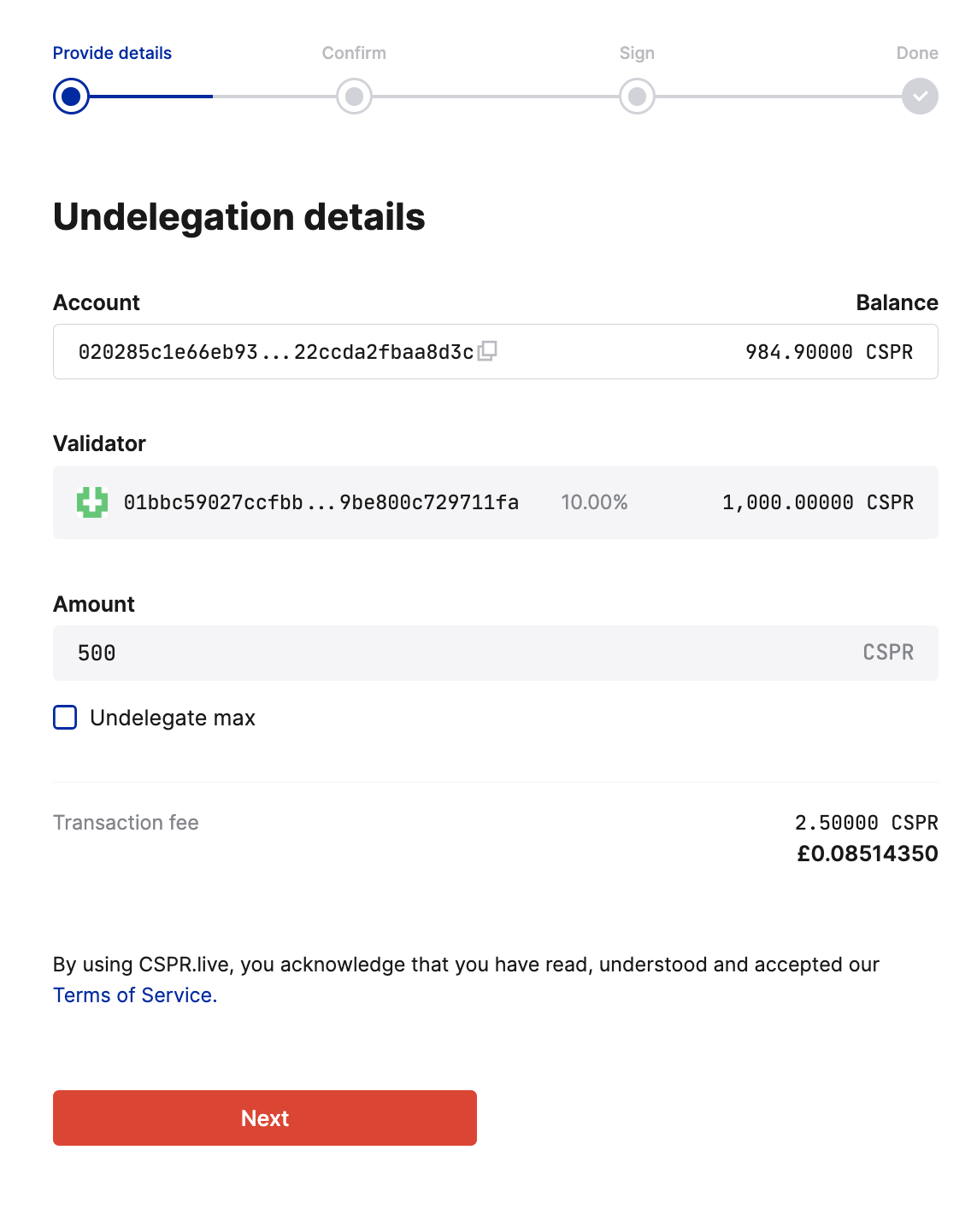Viewport: 971px width, 1232px height.
Task: Click the checkmark icon in the Done step
Action: [x=919, y=97]
